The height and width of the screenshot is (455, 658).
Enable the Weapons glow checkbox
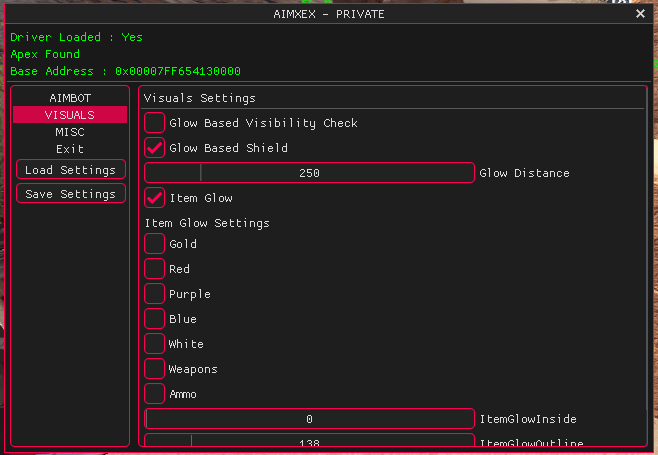point(155,369)
